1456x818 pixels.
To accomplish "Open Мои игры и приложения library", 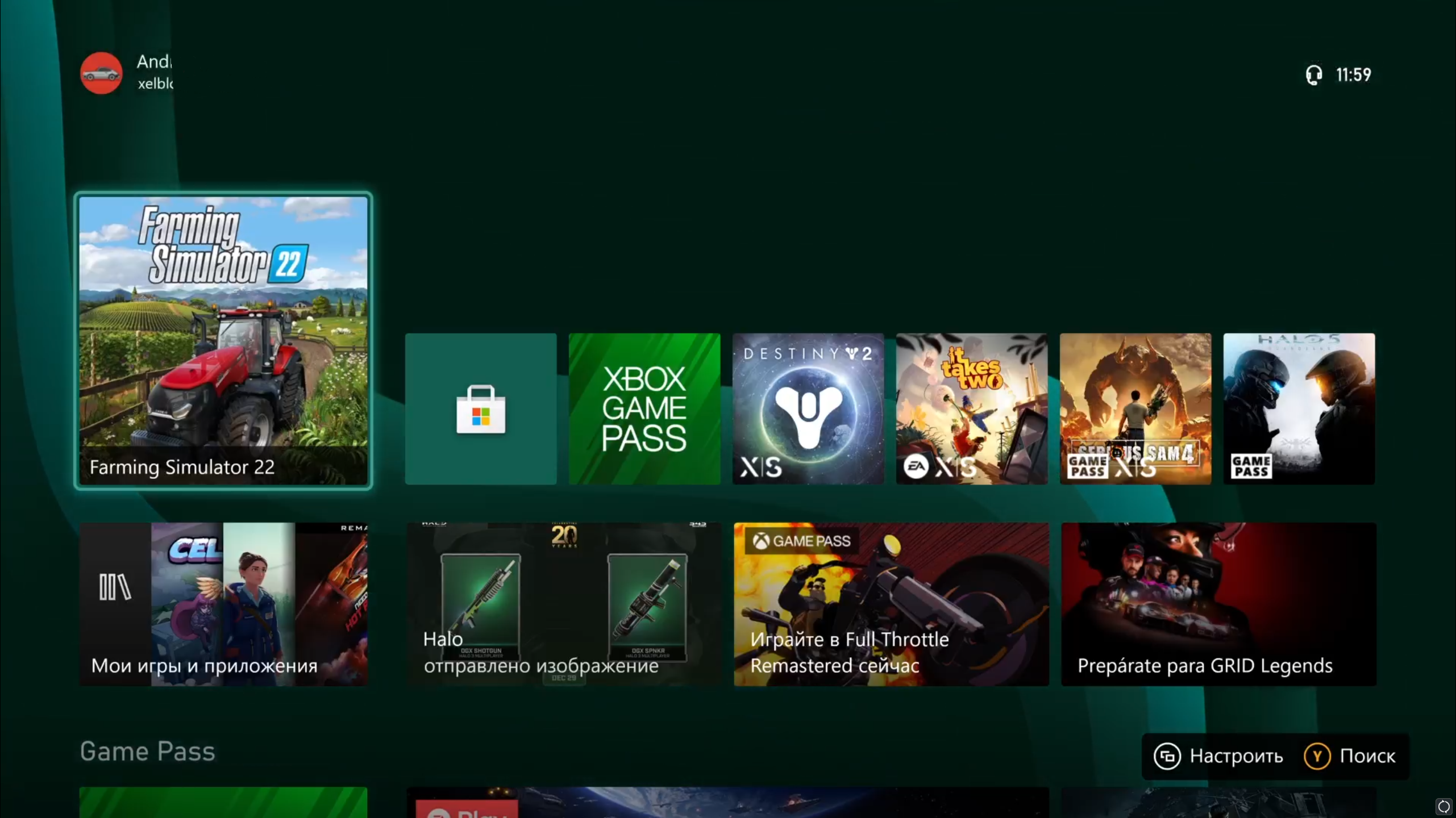I will 223,604.
